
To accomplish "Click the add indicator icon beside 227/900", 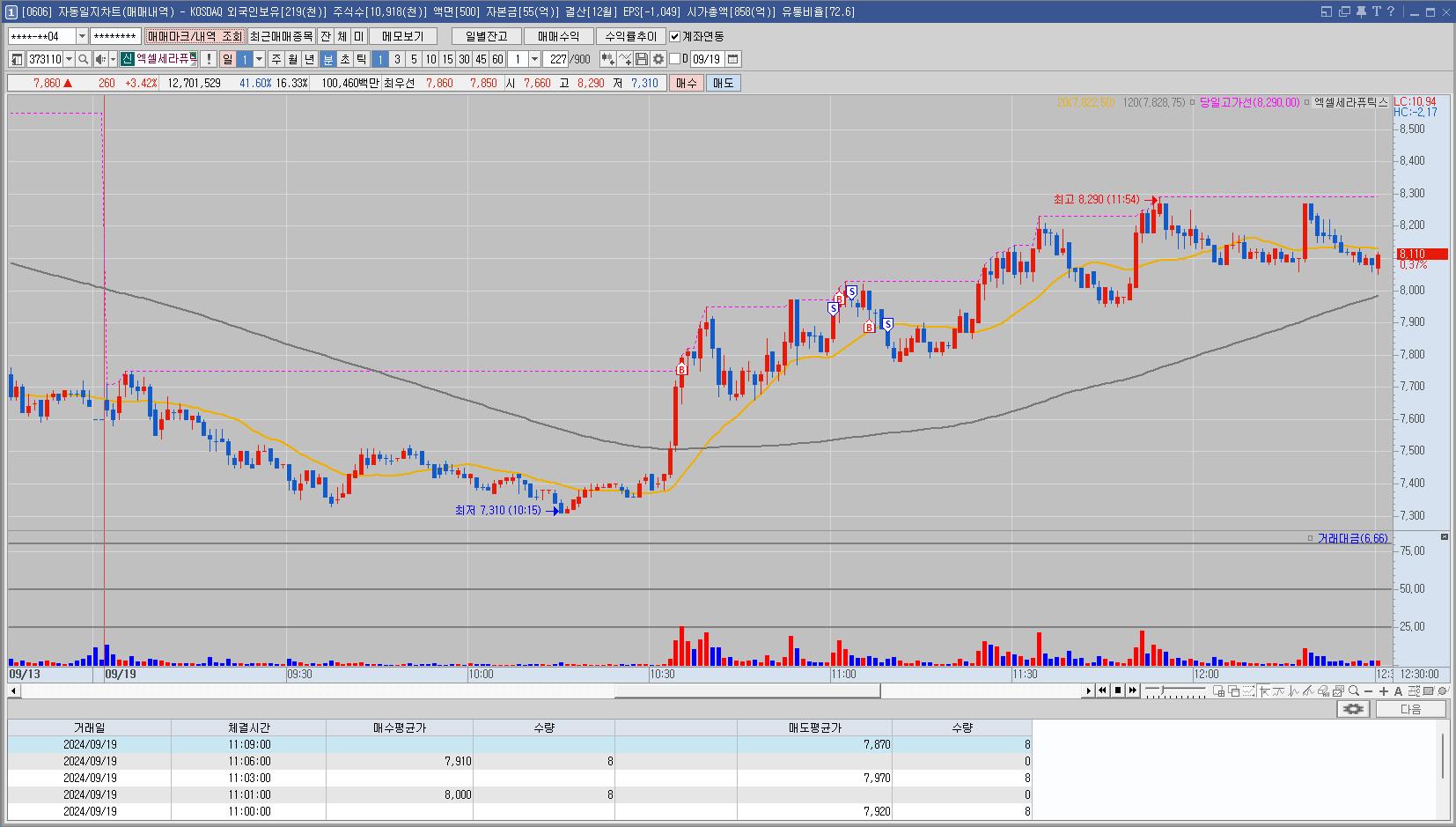I will click(608, 59).
